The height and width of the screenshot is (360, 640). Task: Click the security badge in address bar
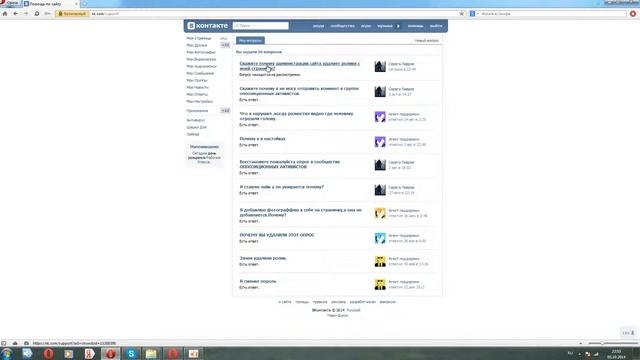(72, 13)
